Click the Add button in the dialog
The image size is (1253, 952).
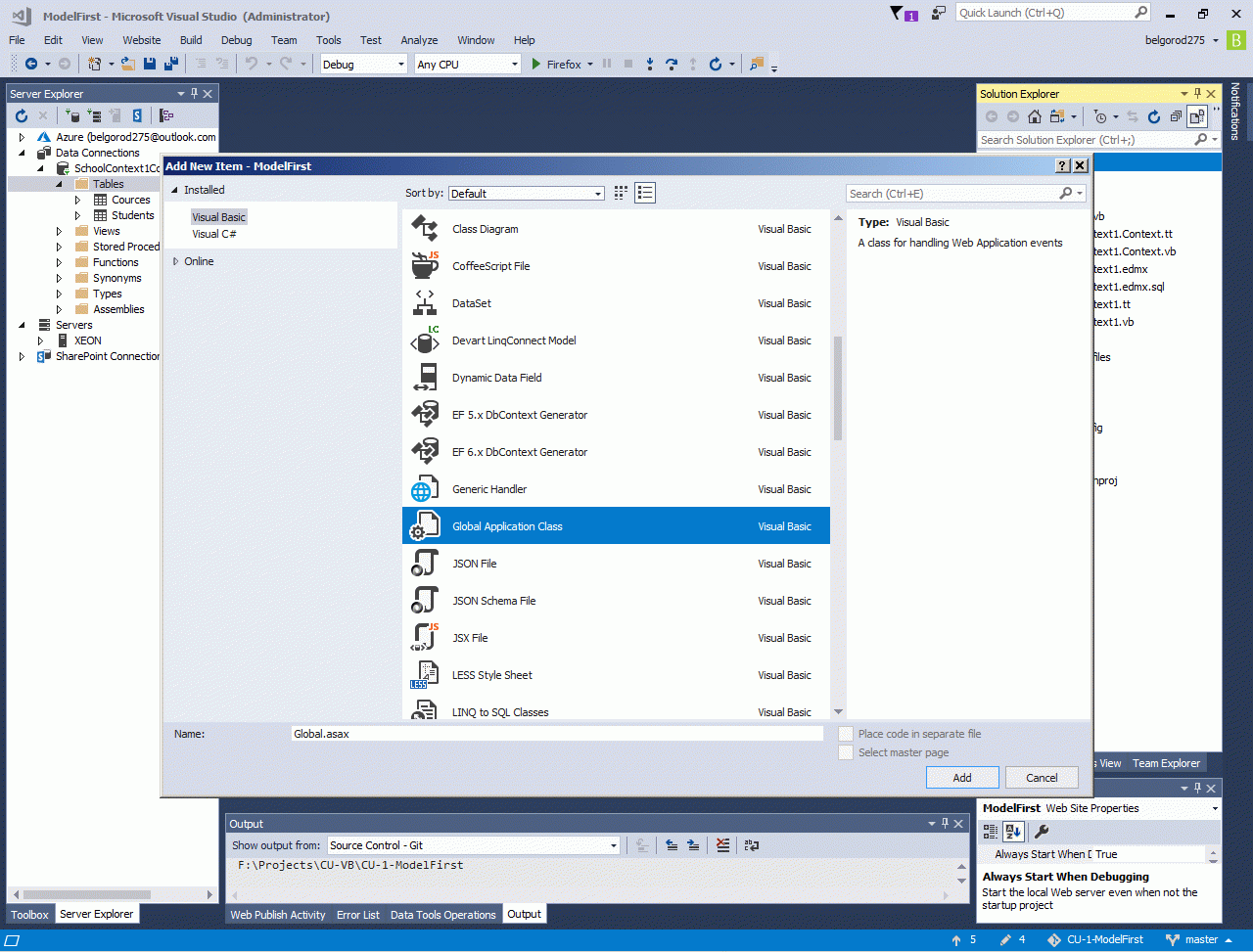(x=962, y=778)
